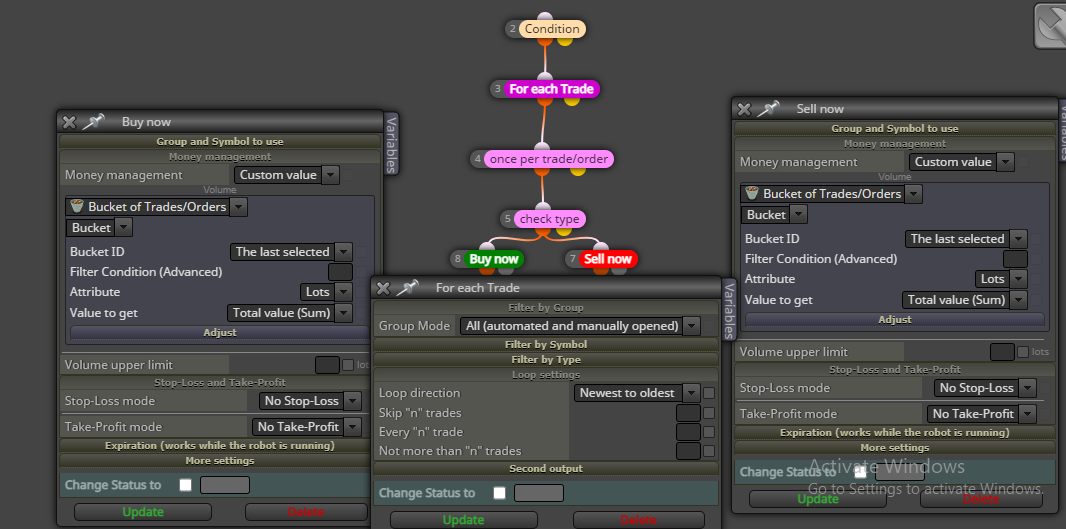This screenshot has height=529, width=1066.
Task: Toggle the Not more than "n" trades checkbox
Action: [x=709, y=451]
